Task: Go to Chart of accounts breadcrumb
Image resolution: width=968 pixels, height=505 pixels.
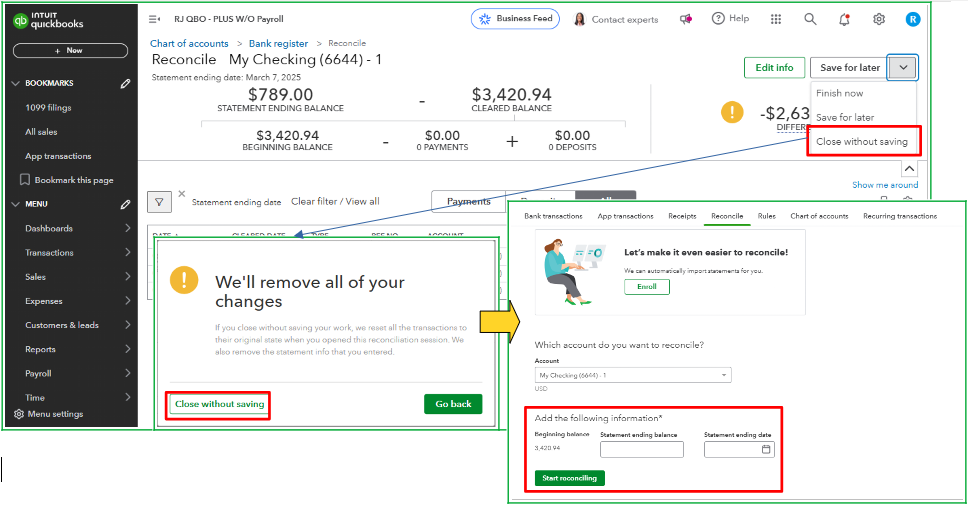Action: coord(189,43)
